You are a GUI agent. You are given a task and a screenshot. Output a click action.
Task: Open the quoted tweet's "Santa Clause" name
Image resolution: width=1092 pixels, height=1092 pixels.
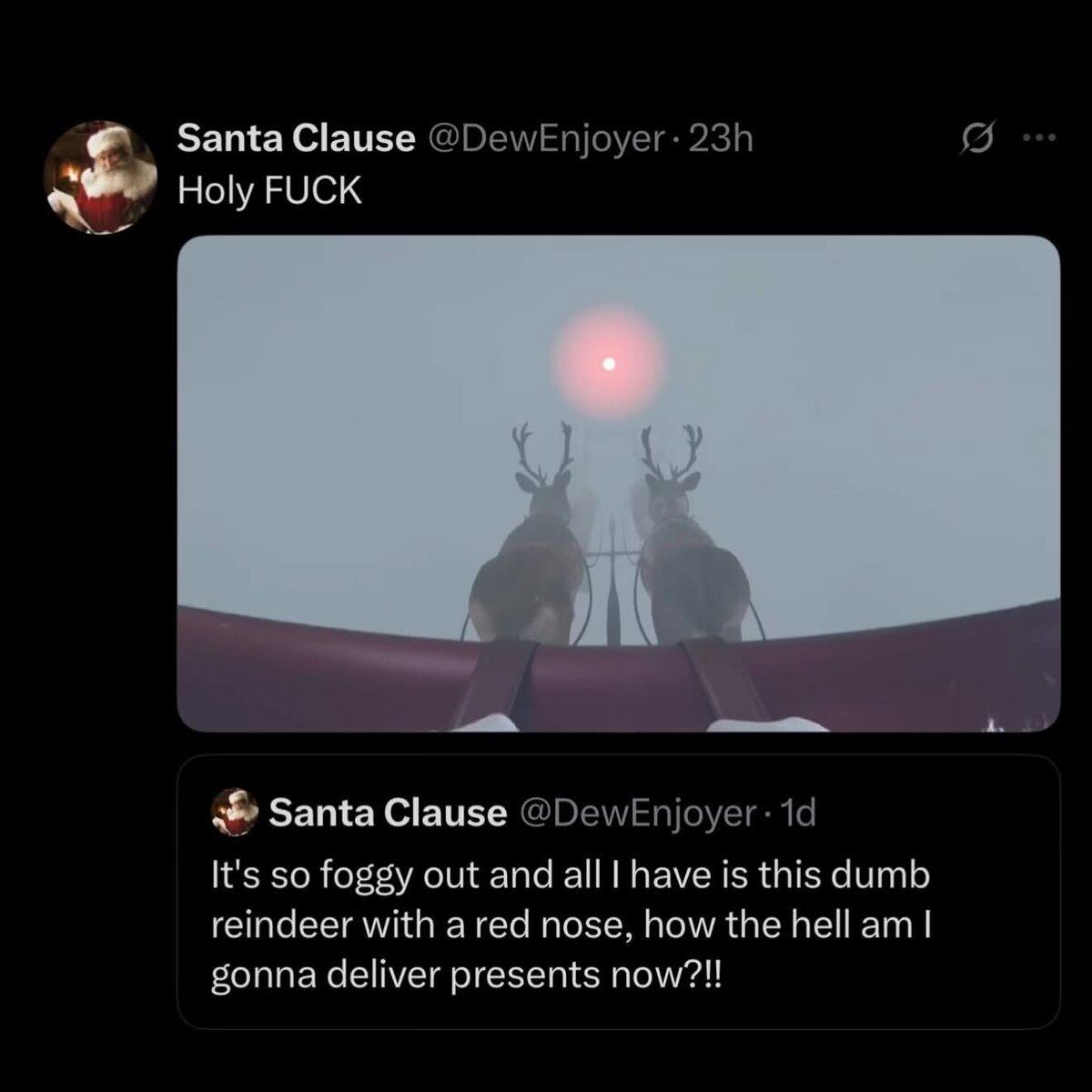click(388, 813)
